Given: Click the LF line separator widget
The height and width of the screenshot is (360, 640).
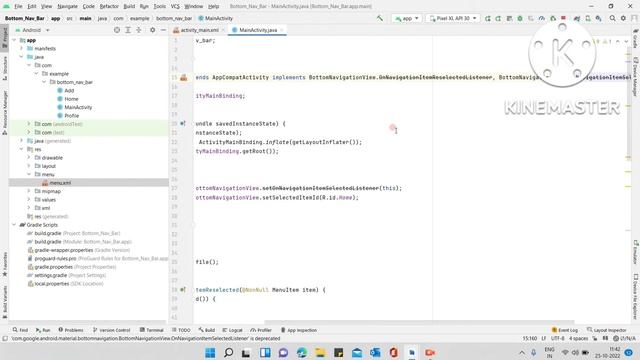Looking at the screenshot, I should point(544,338).
